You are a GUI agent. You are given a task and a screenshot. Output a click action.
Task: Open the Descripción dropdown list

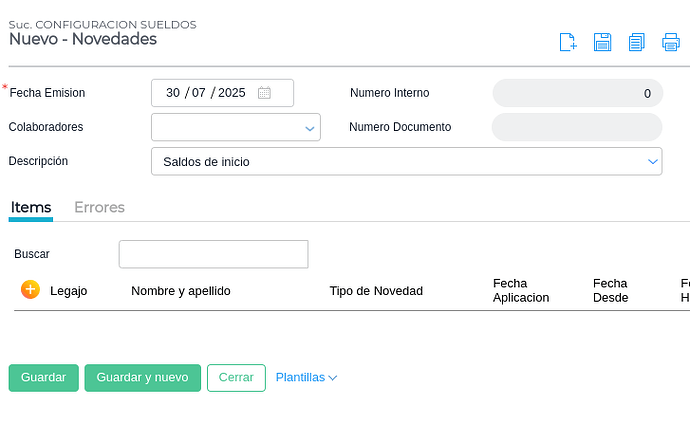(652, 161)
